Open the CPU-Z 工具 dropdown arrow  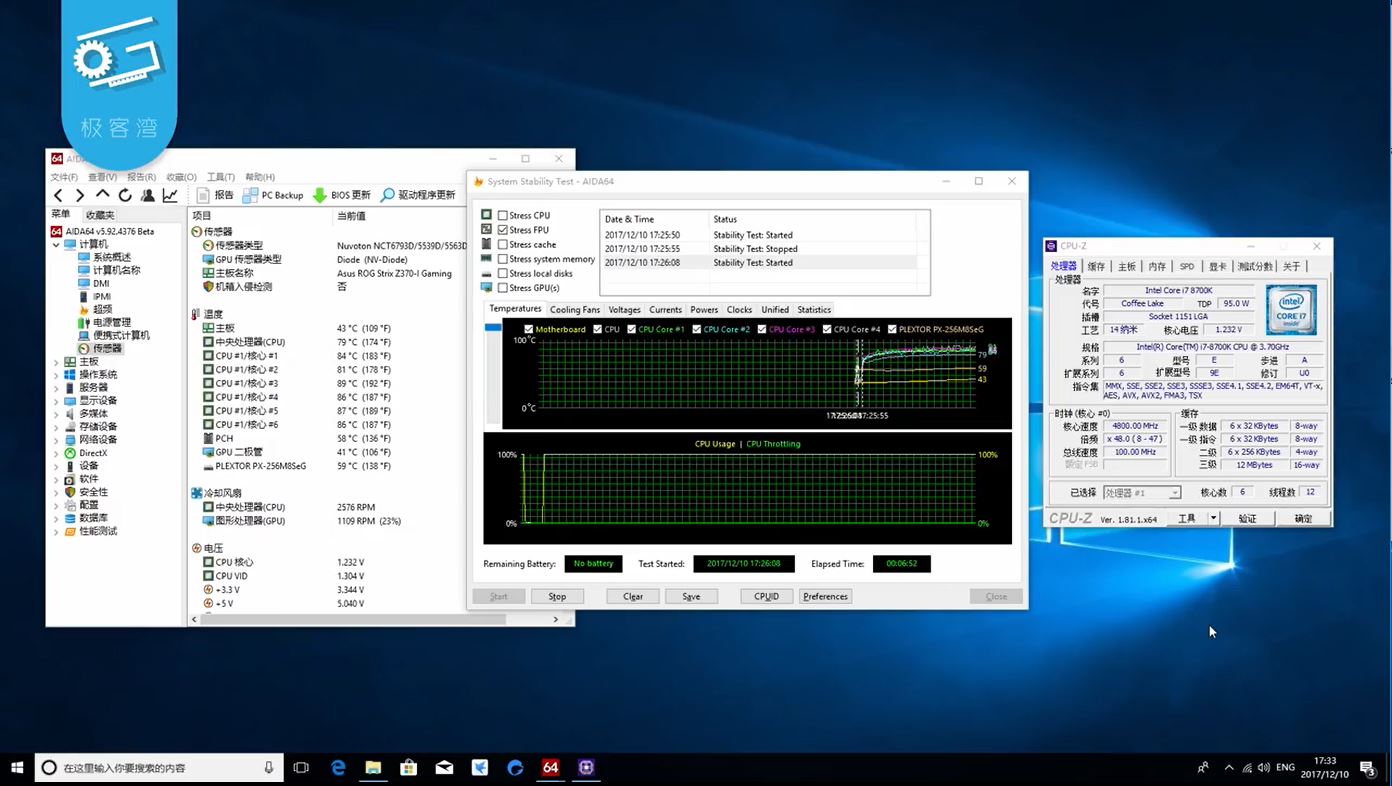click(x=1213, y=518)
